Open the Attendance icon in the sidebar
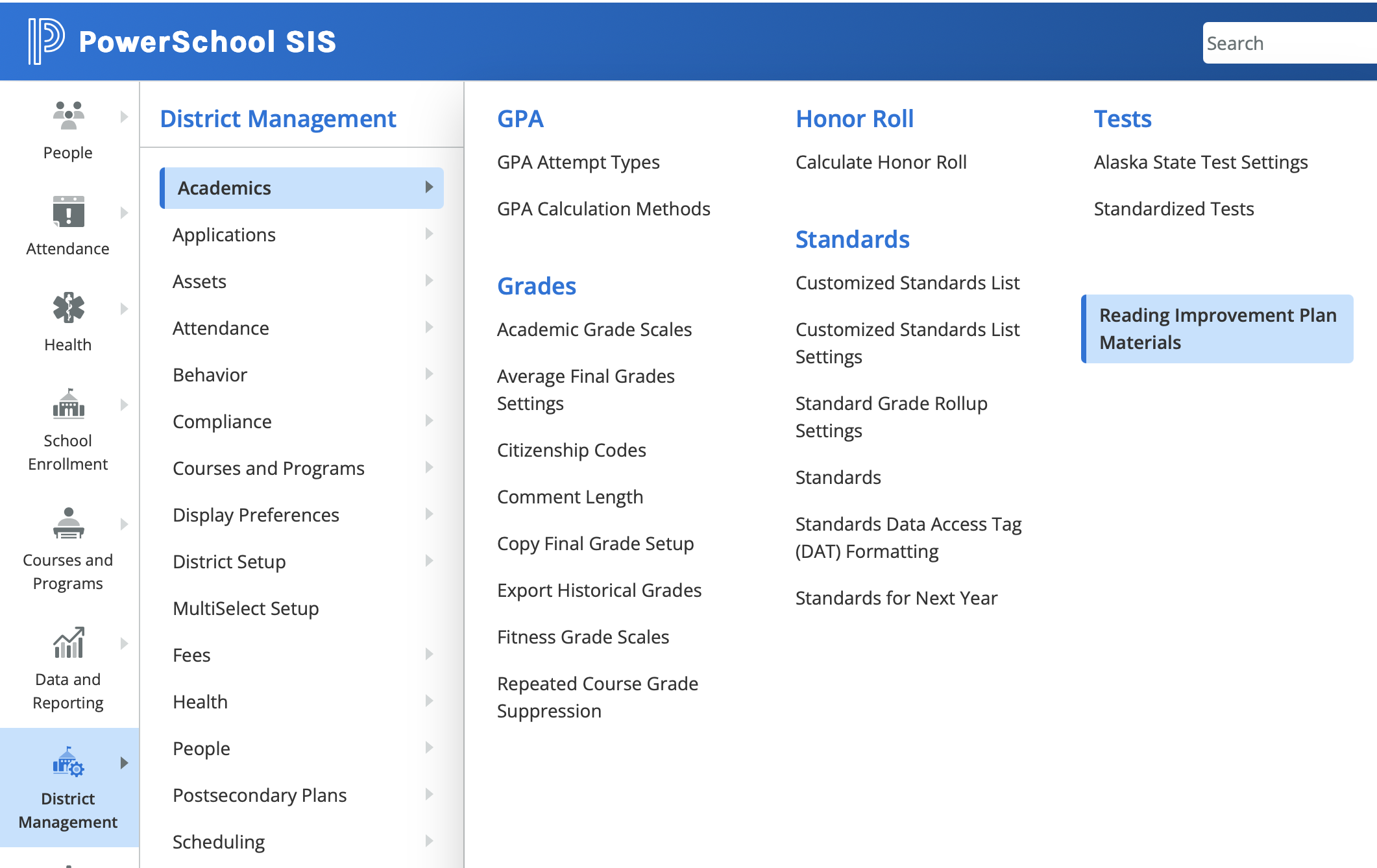 68,214
